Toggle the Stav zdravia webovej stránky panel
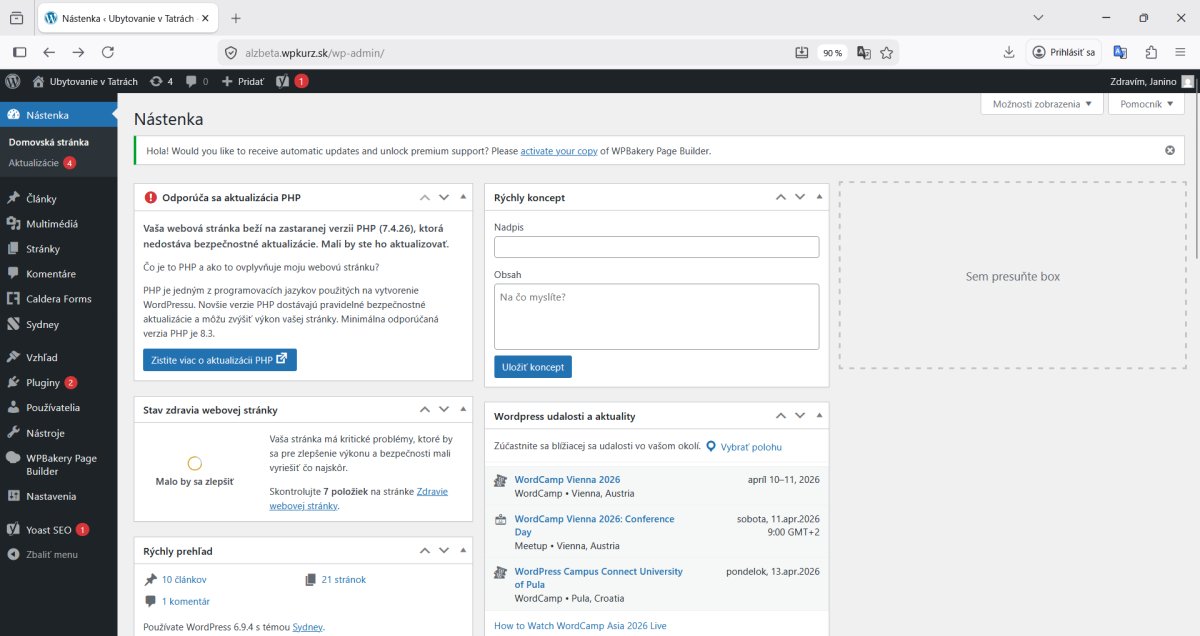The height and width of the screenshot is (636, 1200). pos(463,409)
